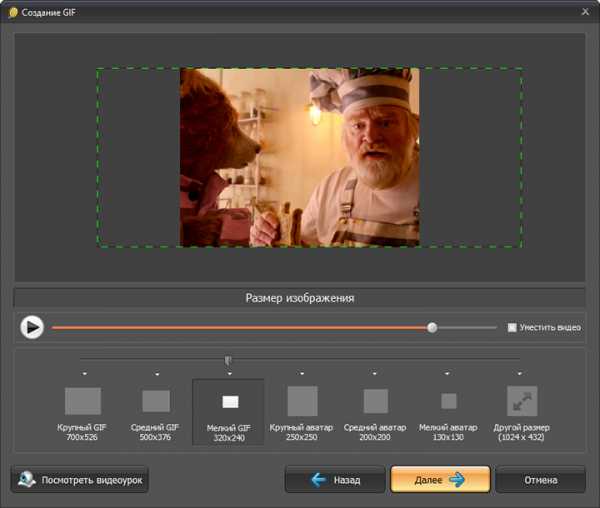
Task: Click the video preview frame
Action: [x=300, y=157]
